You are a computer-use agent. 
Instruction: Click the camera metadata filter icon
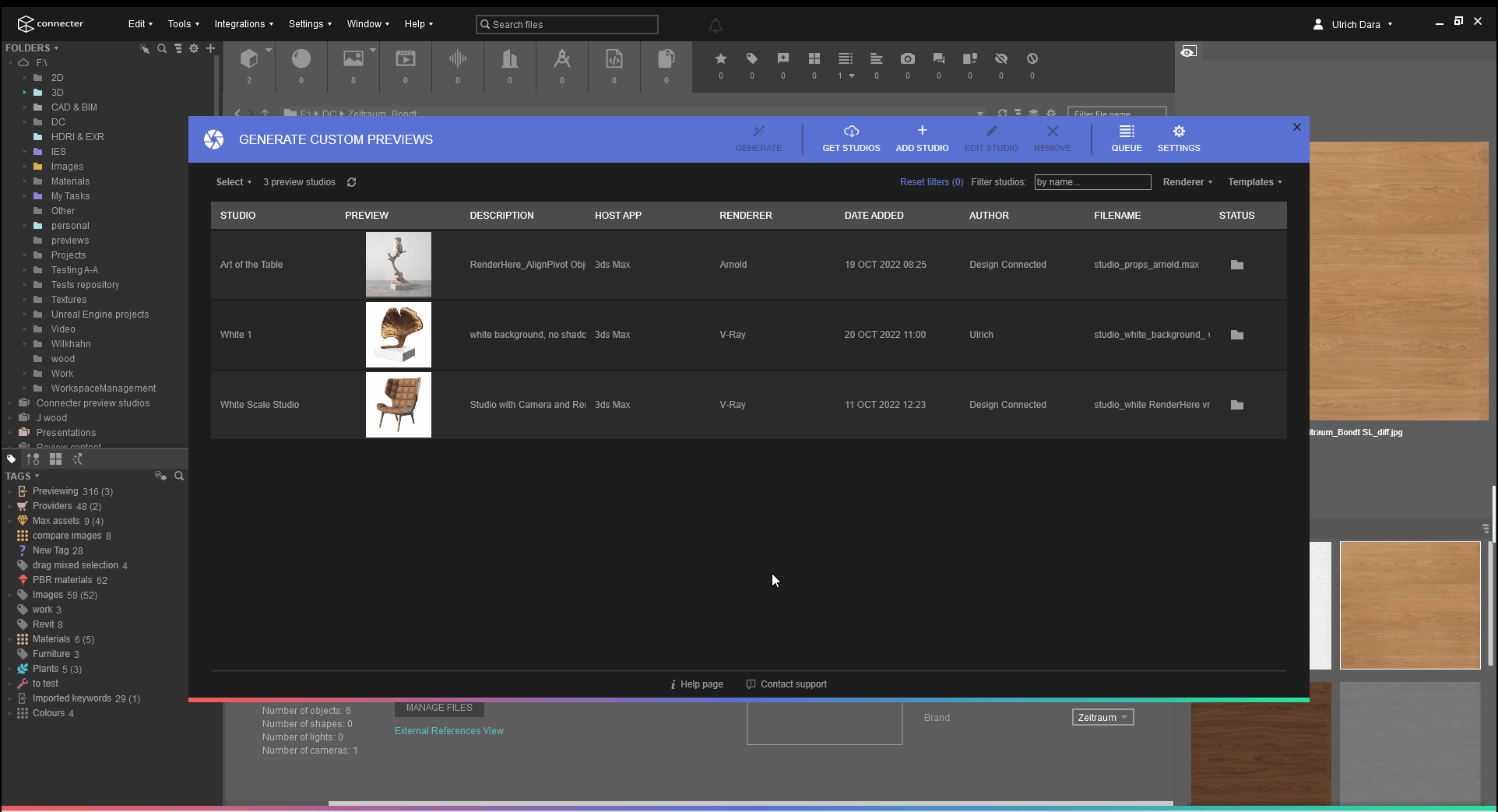pos(907,58)
